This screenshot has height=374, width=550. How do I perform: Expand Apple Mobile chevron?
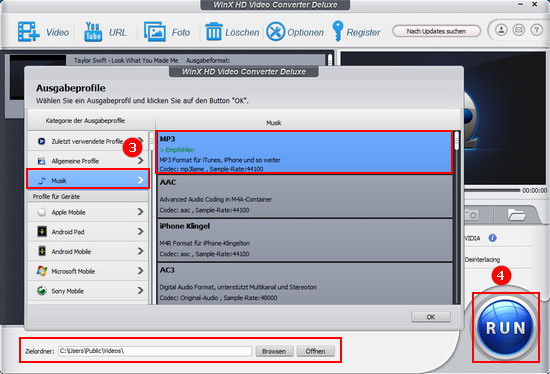(140, 212)
